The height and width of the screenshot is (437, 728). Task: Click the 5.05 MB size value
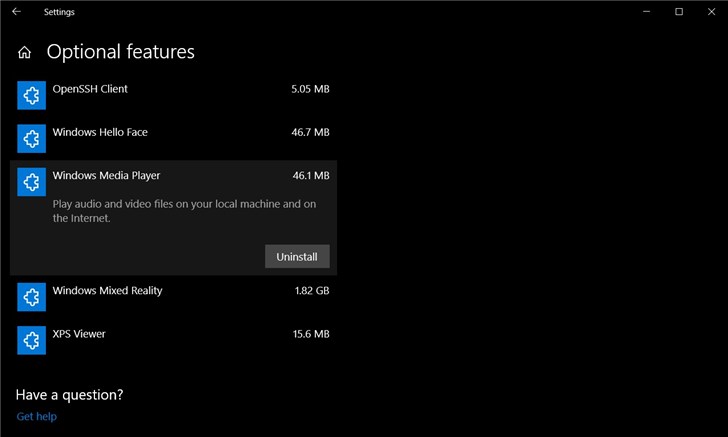pyautogui.click(x=310, y=89)
